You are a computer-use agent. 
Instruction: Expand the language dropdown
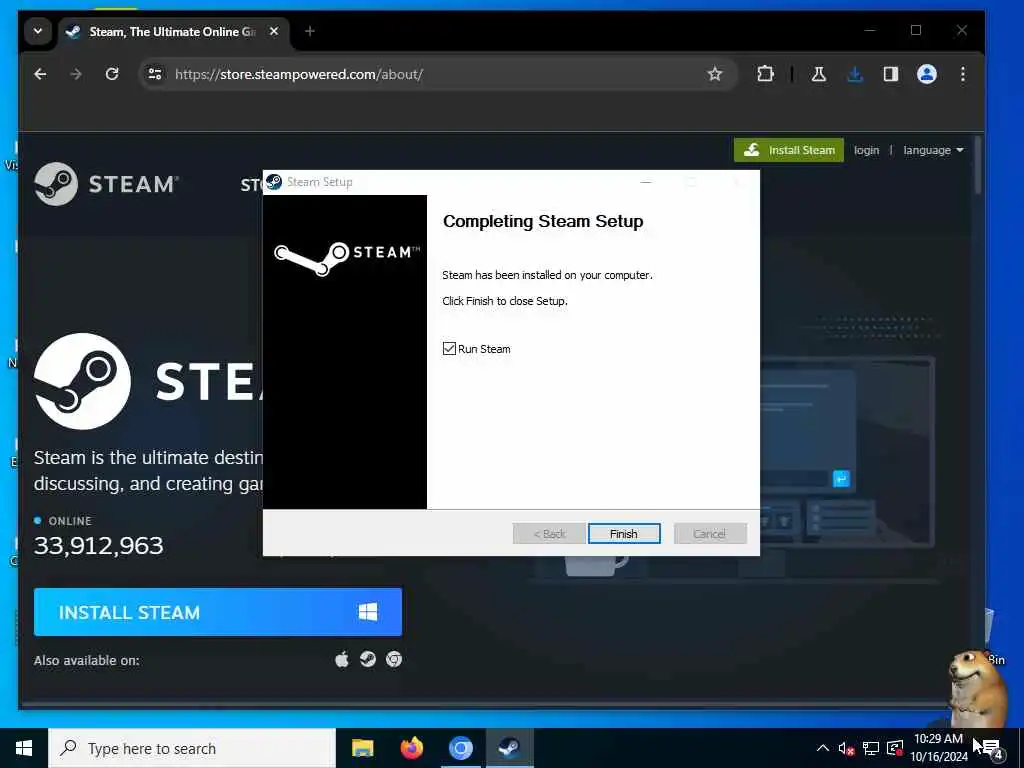[x=933, y=150]
